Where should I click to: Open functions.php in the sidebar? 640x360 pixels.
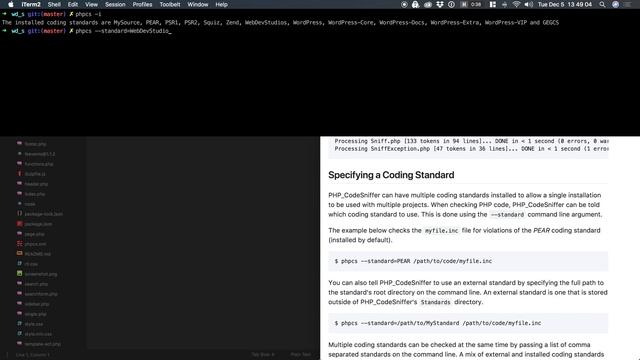(39, 164)
